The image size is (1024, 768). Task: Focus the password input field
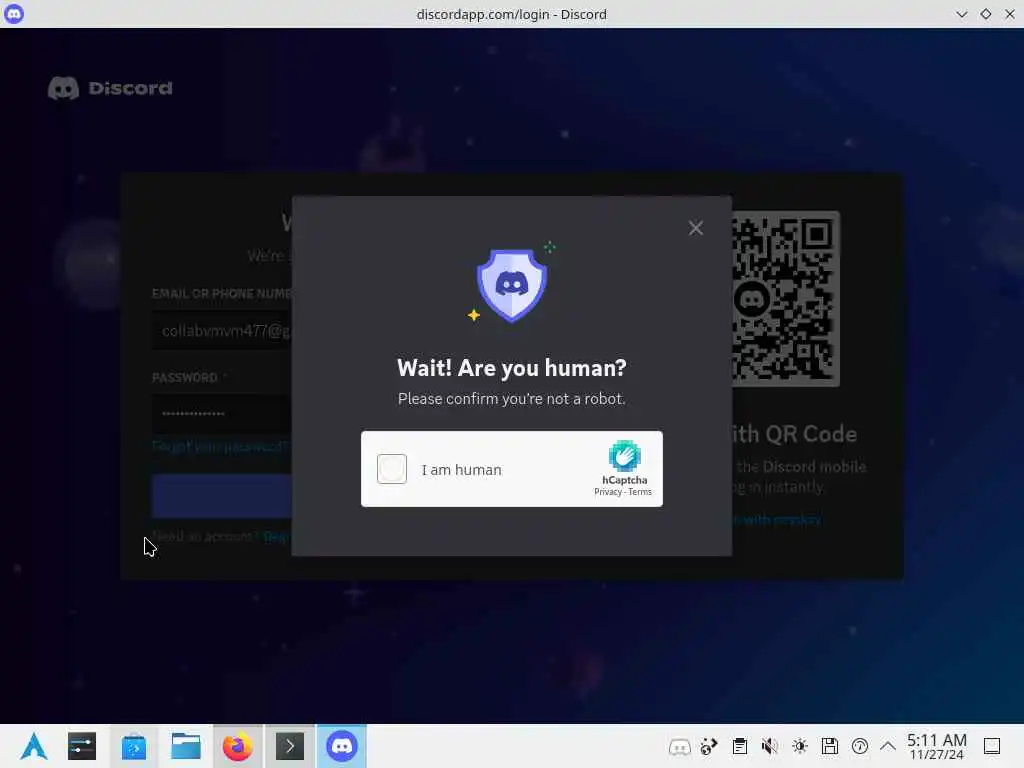[222, 413]
